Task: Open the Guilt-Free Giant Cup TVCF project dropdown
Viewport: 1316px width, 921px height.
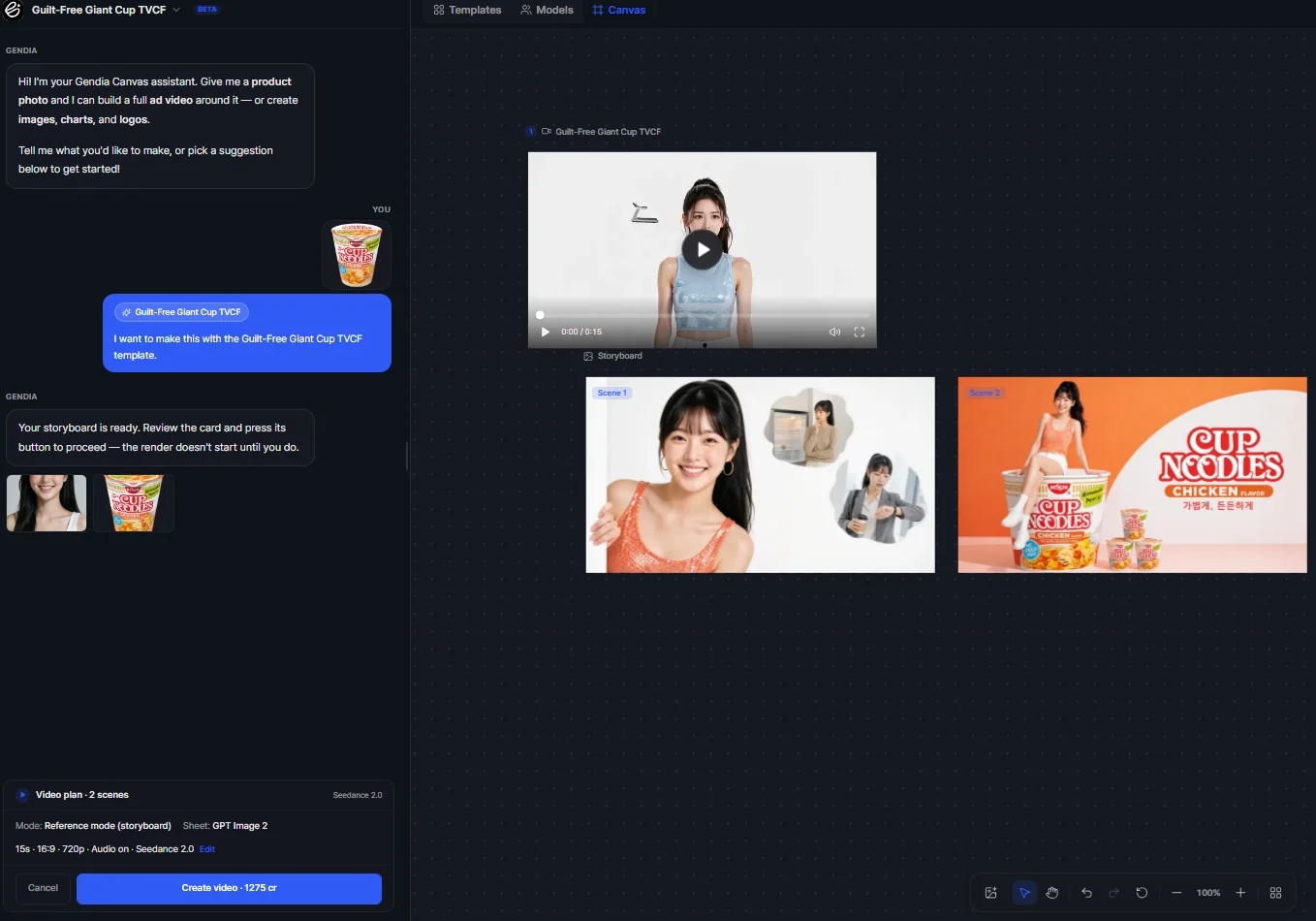Action: point(106,10)
